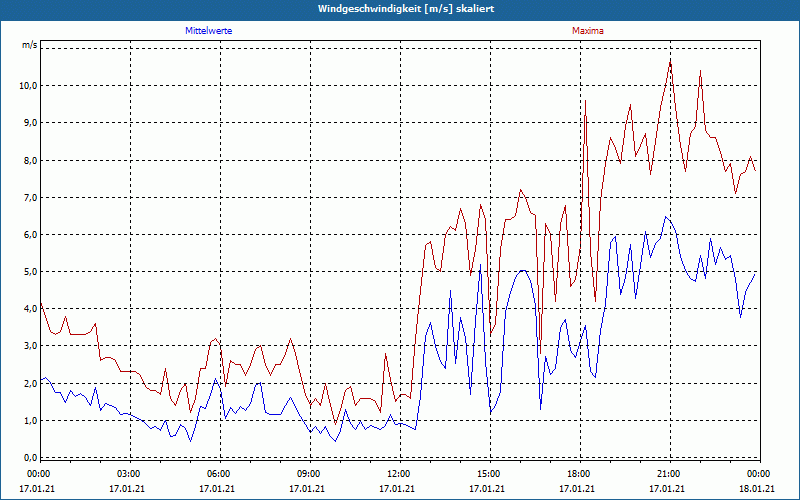Click the 3,0 y-axis value
This screenshot has height=500, width=800.
pos(30,346)
